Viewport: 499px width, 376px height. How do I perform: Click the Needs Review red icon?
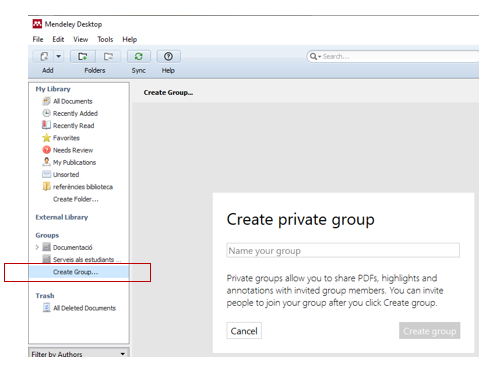click(47, 150)
